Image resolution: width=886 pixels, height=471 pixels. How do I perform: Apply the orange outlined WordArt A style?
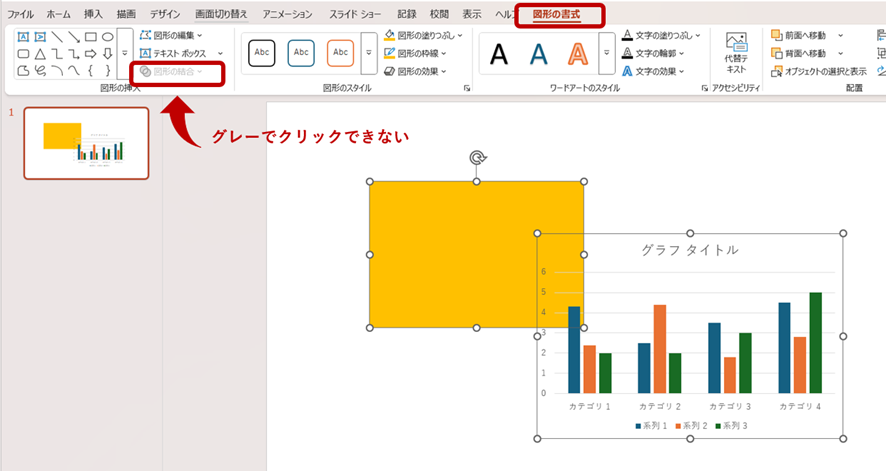pos(576,53)
